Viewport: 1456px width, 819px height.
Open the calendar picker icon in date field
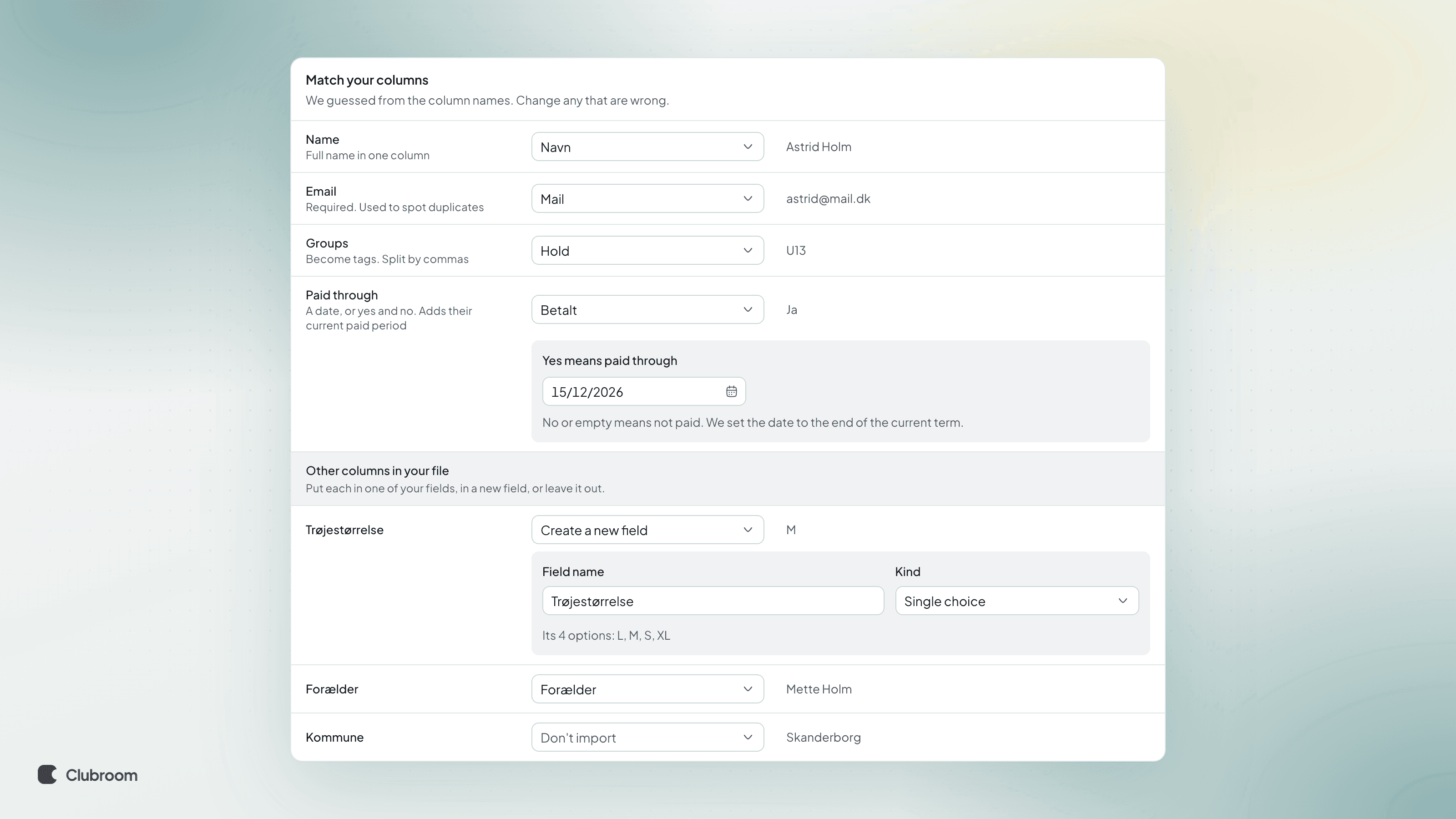pyautogui.click(x=731, y=392)
